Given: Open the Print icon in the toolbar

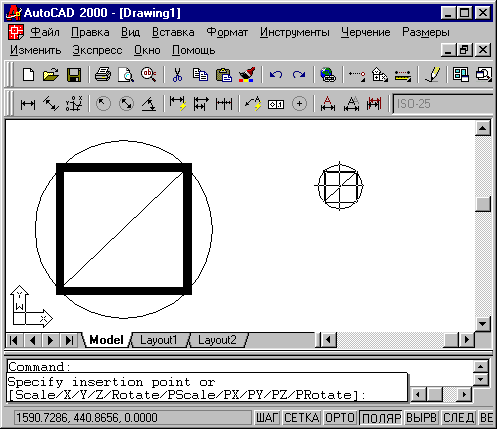Looking at the screenshot, I should point(103,75).
